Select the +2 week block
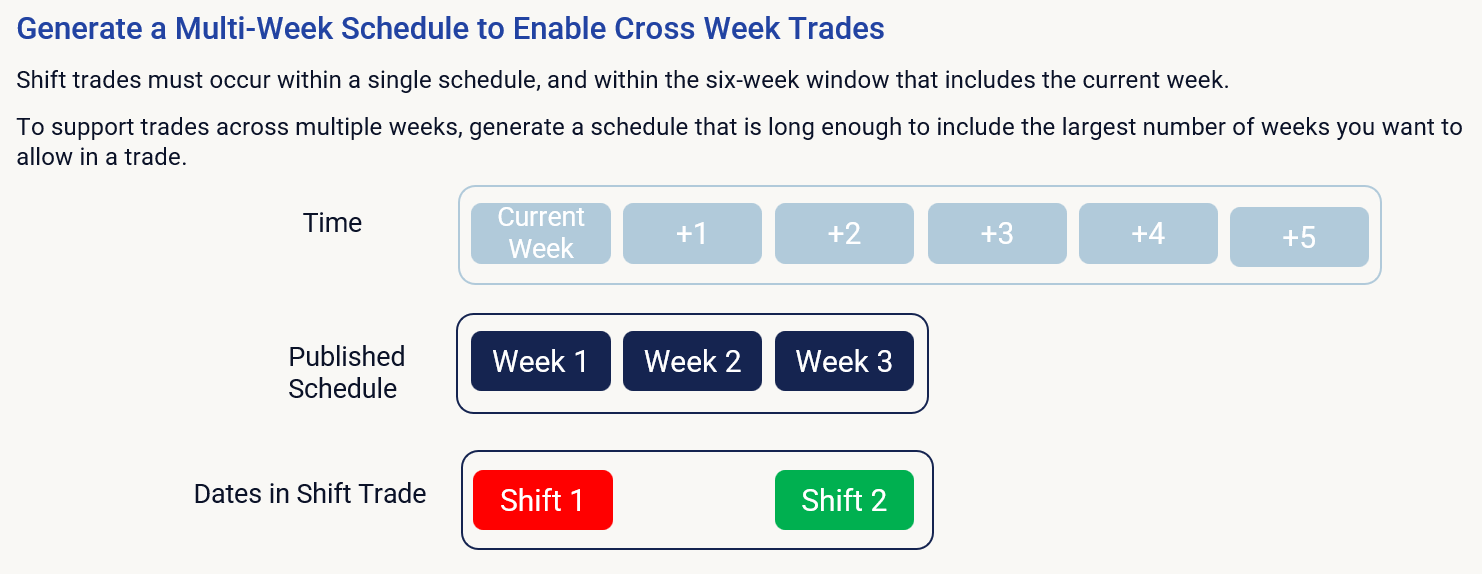The image size is (1482, 574). pos(844,234)
